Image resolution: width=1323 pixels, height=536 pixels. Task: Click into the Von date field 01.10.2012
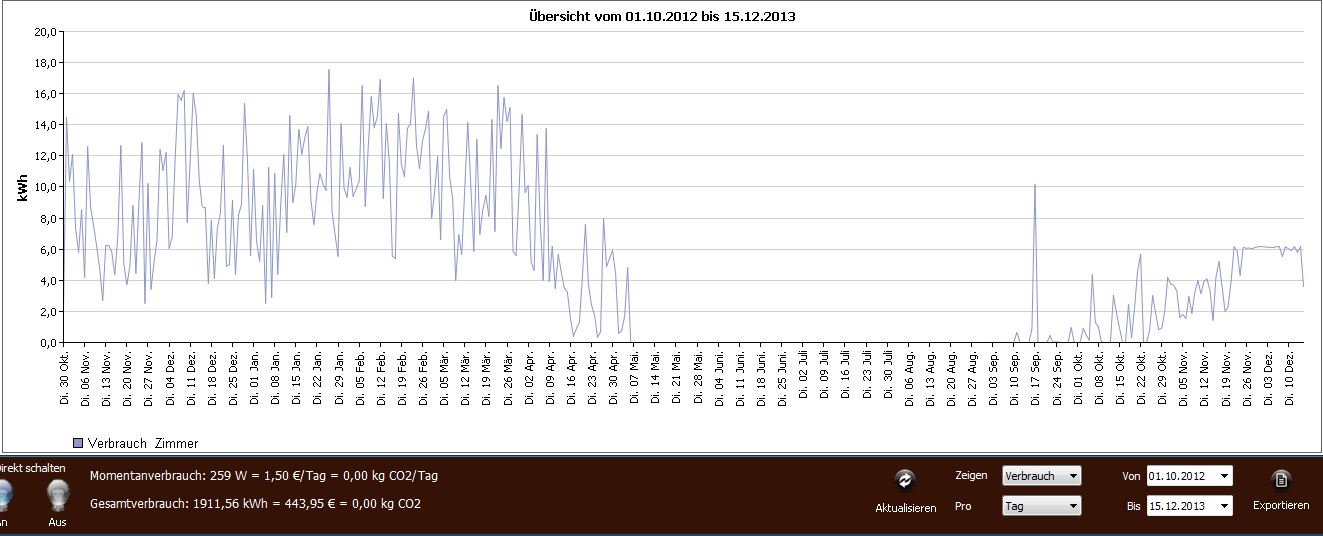point(1181,476)
